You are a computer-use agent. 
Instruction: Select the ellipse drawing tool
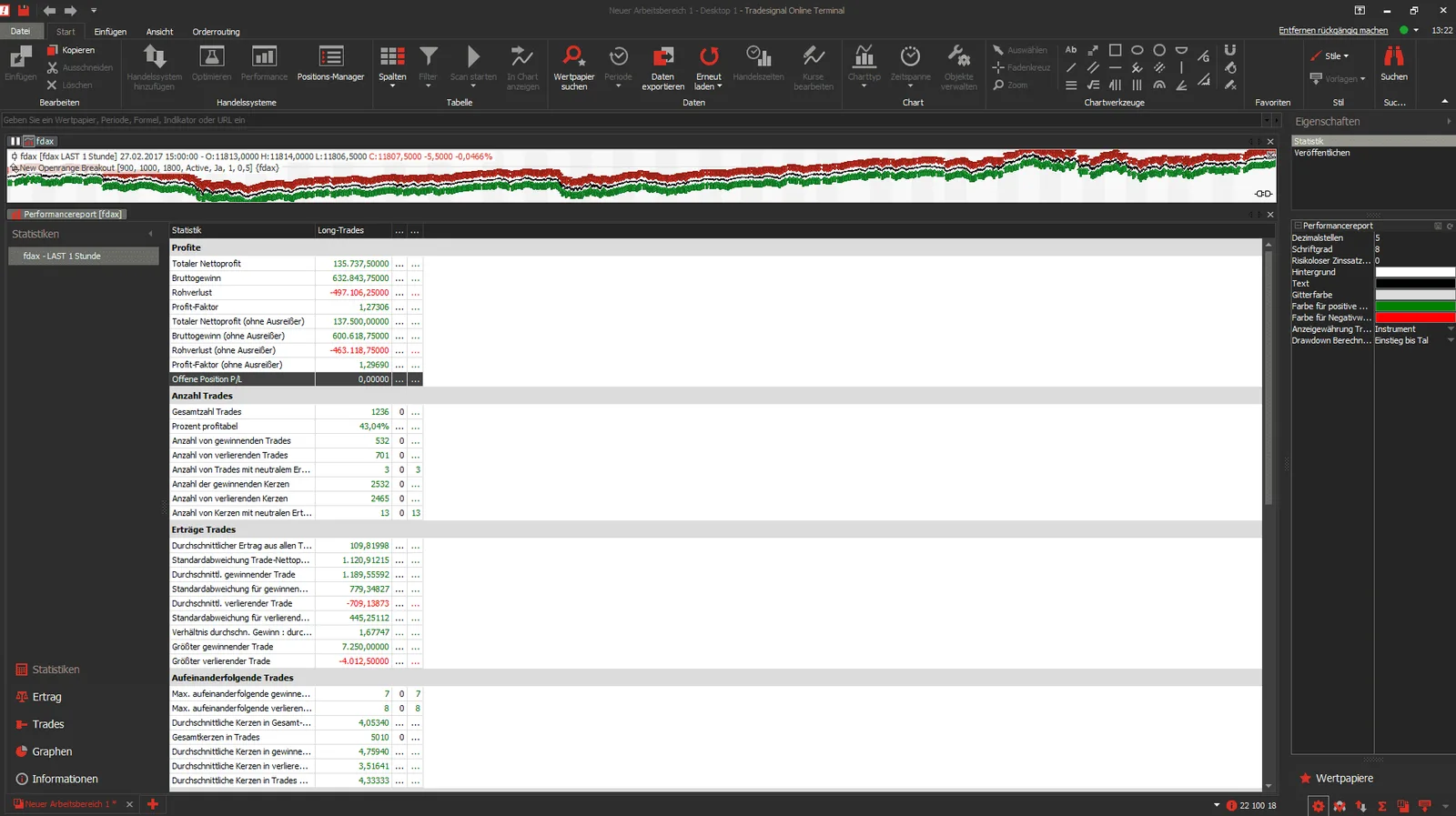[1137, 50]
